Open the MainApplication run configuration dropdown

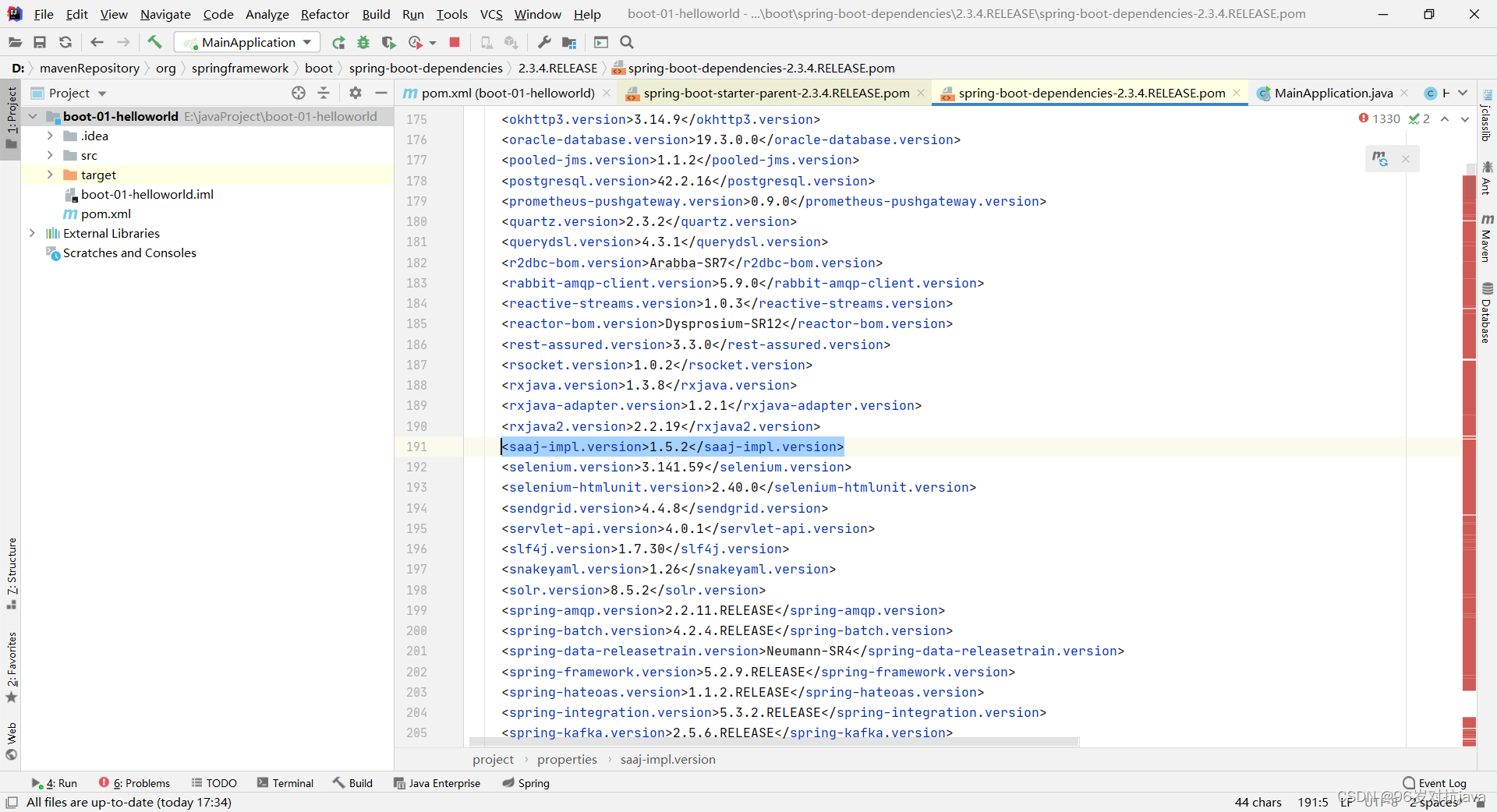(x=247, y=42)
